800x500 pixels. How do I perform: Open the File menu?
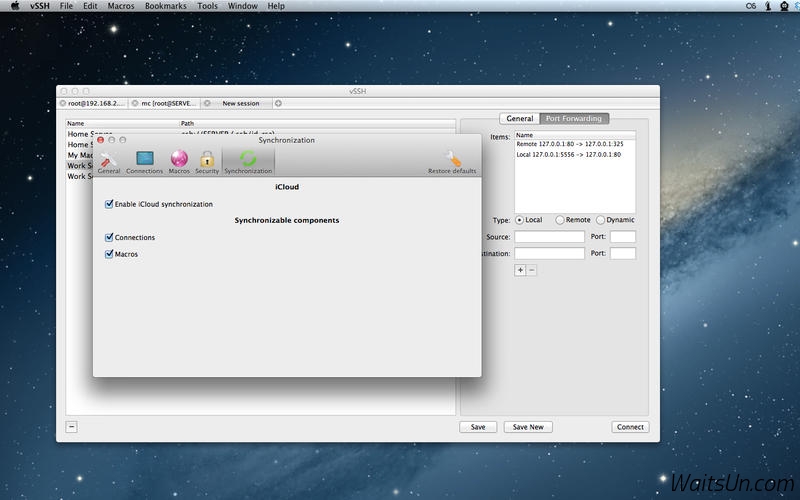66,6
